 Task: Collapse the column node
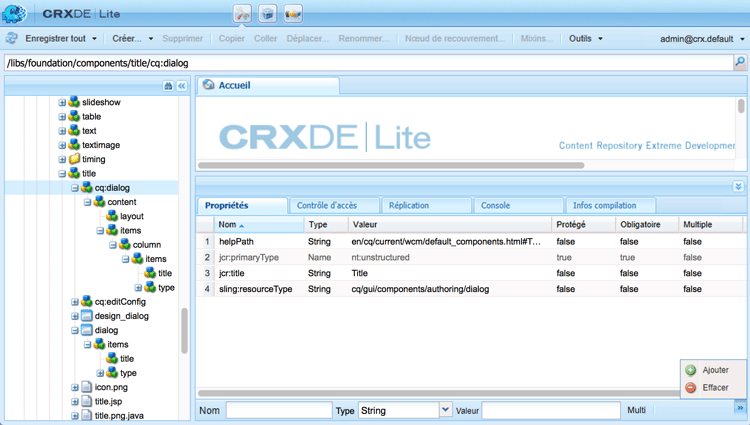click(113, 245)
